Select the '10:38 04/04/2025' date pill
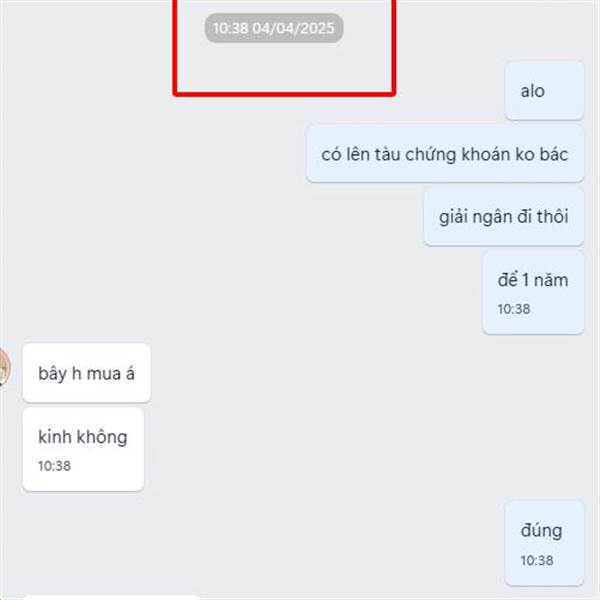The image size is (600, 600). pyautogui.click(x=274, y=28)
